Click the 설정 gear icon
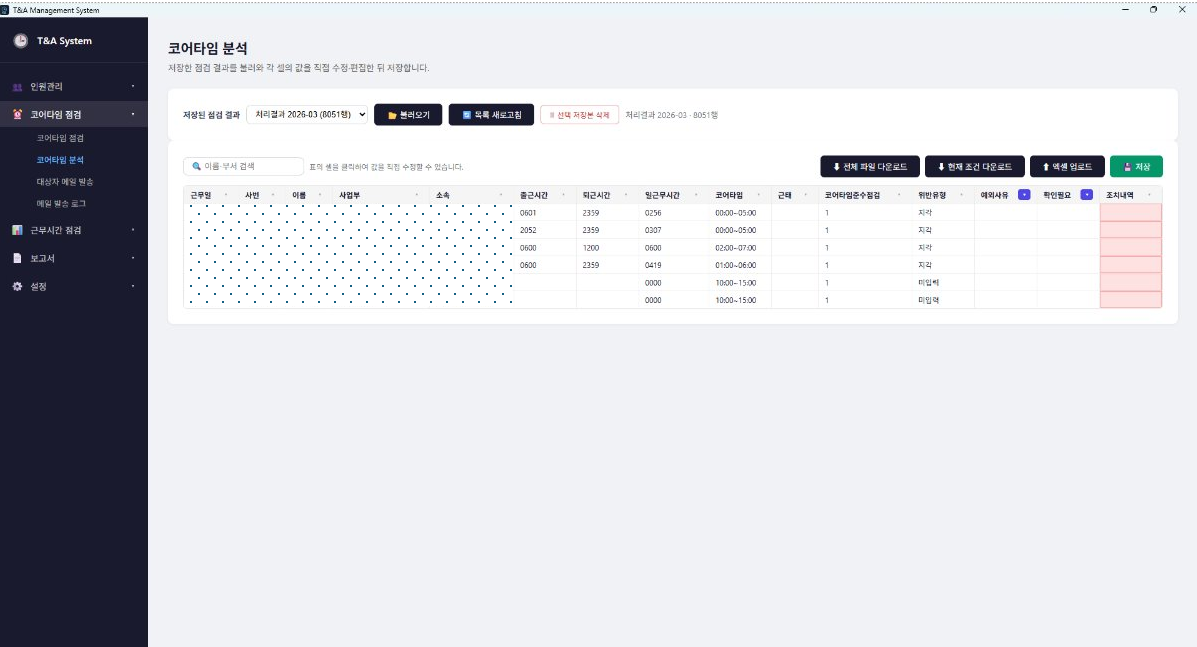 pyautogui.click(x=18, y=286)
